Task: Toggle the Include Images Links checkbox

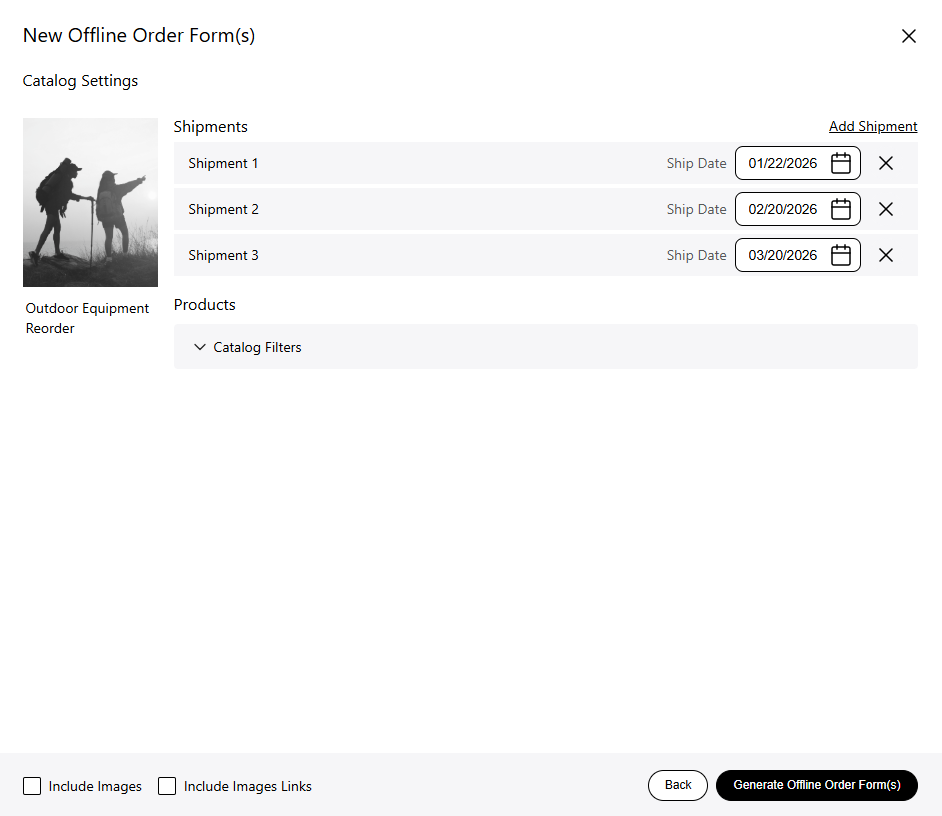Action: pos(167,786)
